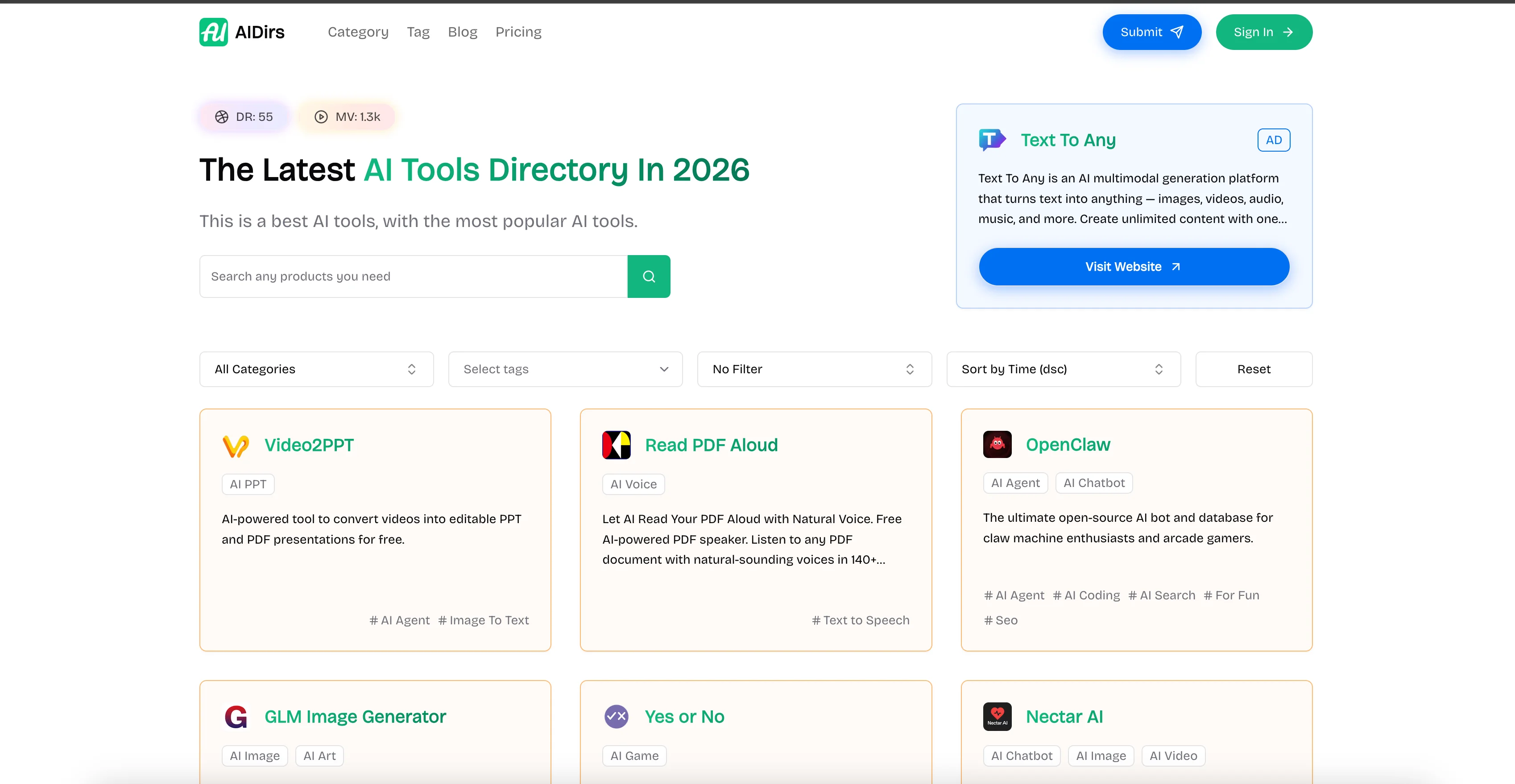Screen dimensions: 1515x784
Task: Click the AIDirs logo icon
Action: [214, 32]
